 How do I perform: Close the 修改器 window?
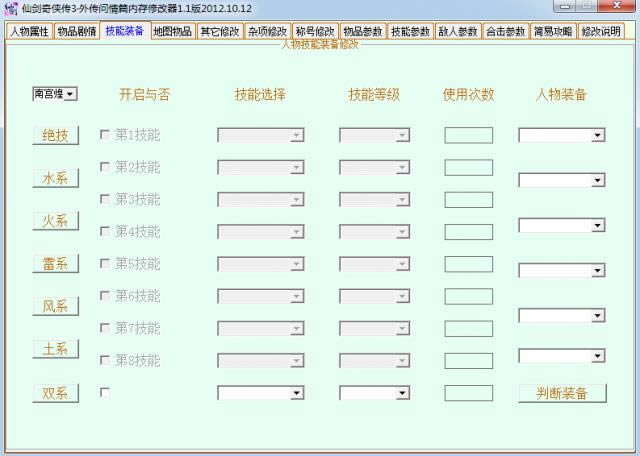617,6
